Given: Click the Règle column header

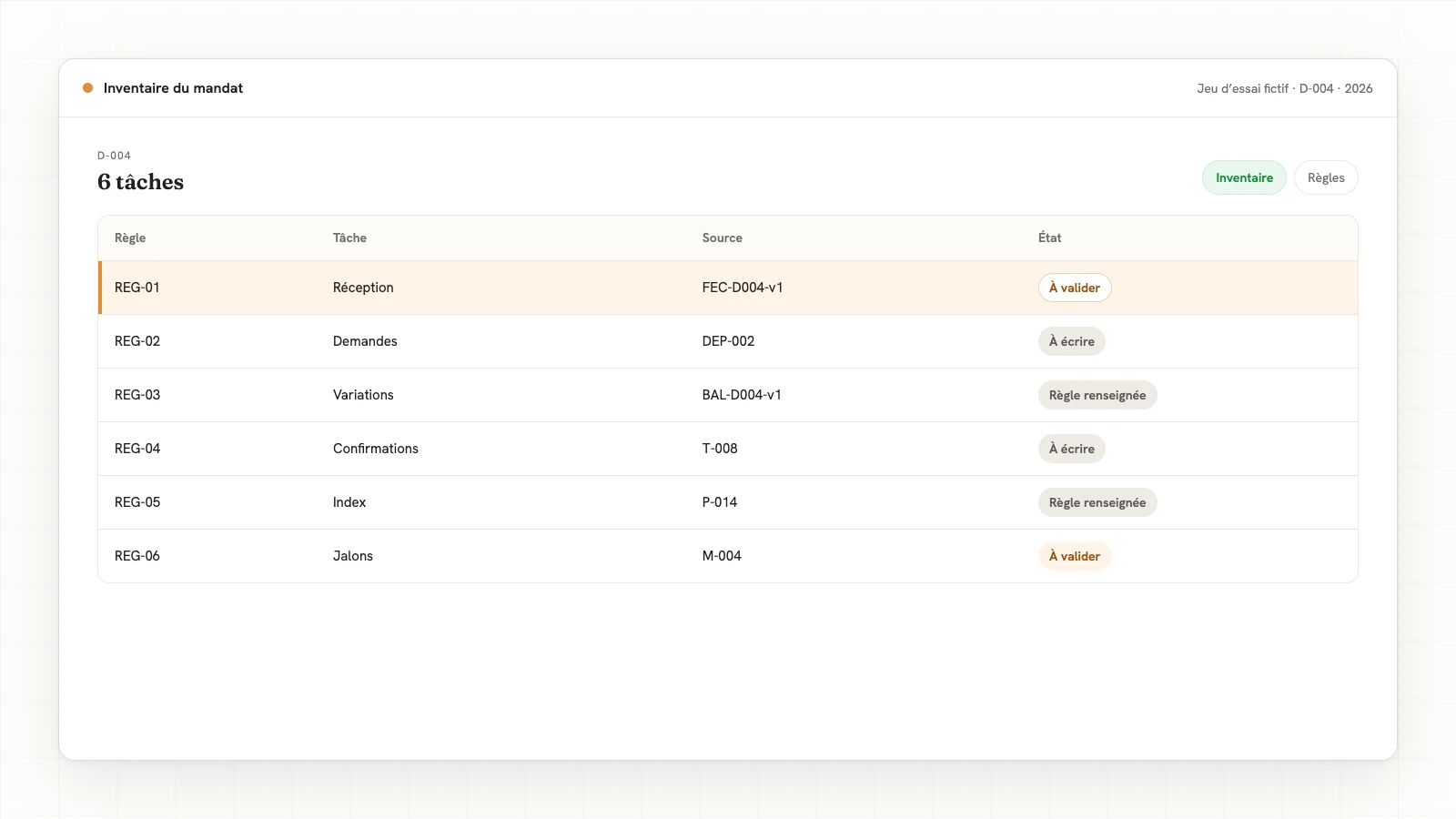Looking at the screenshot, I should click(130, 238).
